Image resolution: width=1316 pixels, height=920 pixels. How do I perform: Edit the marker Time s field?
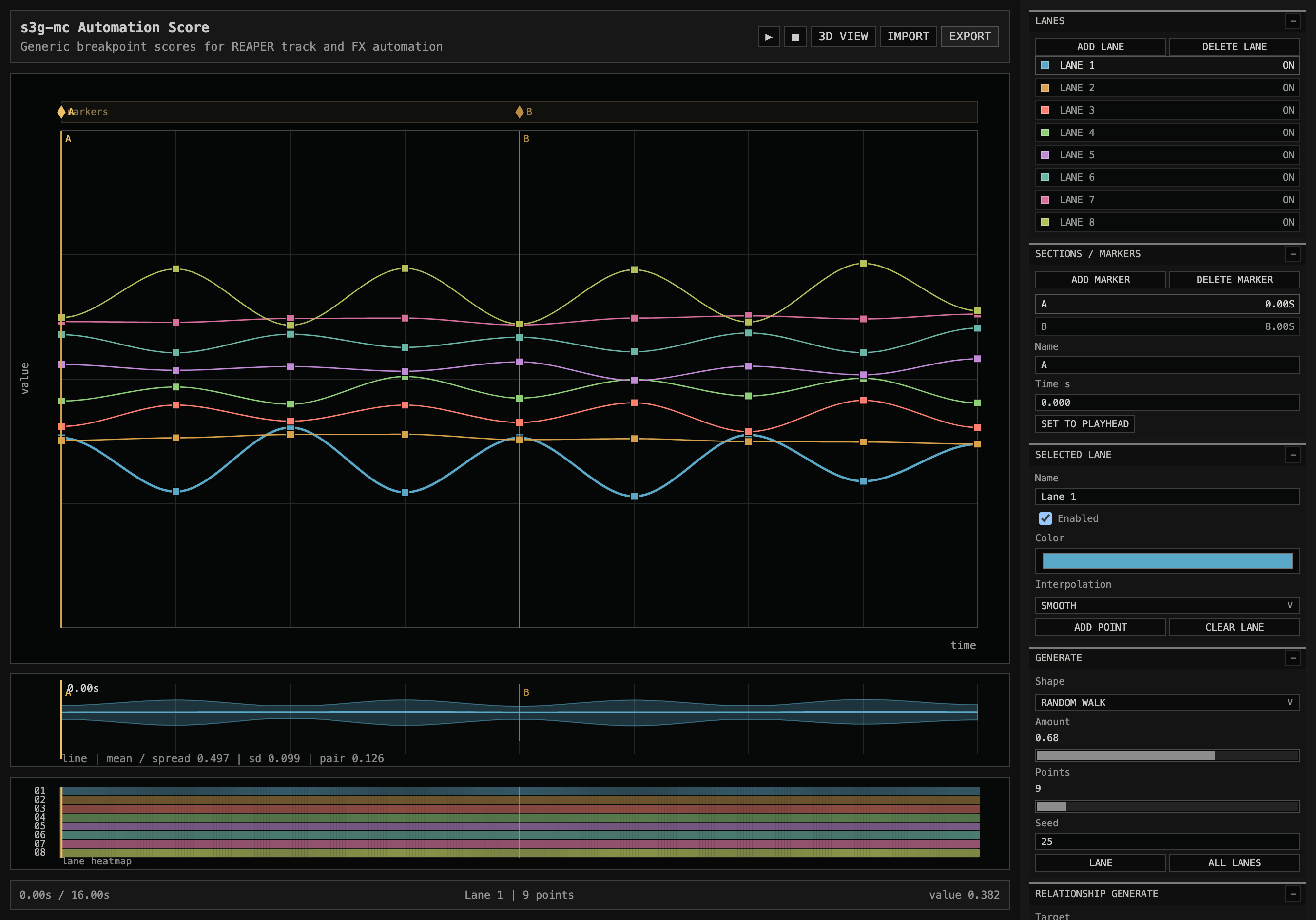[1167, 402]
